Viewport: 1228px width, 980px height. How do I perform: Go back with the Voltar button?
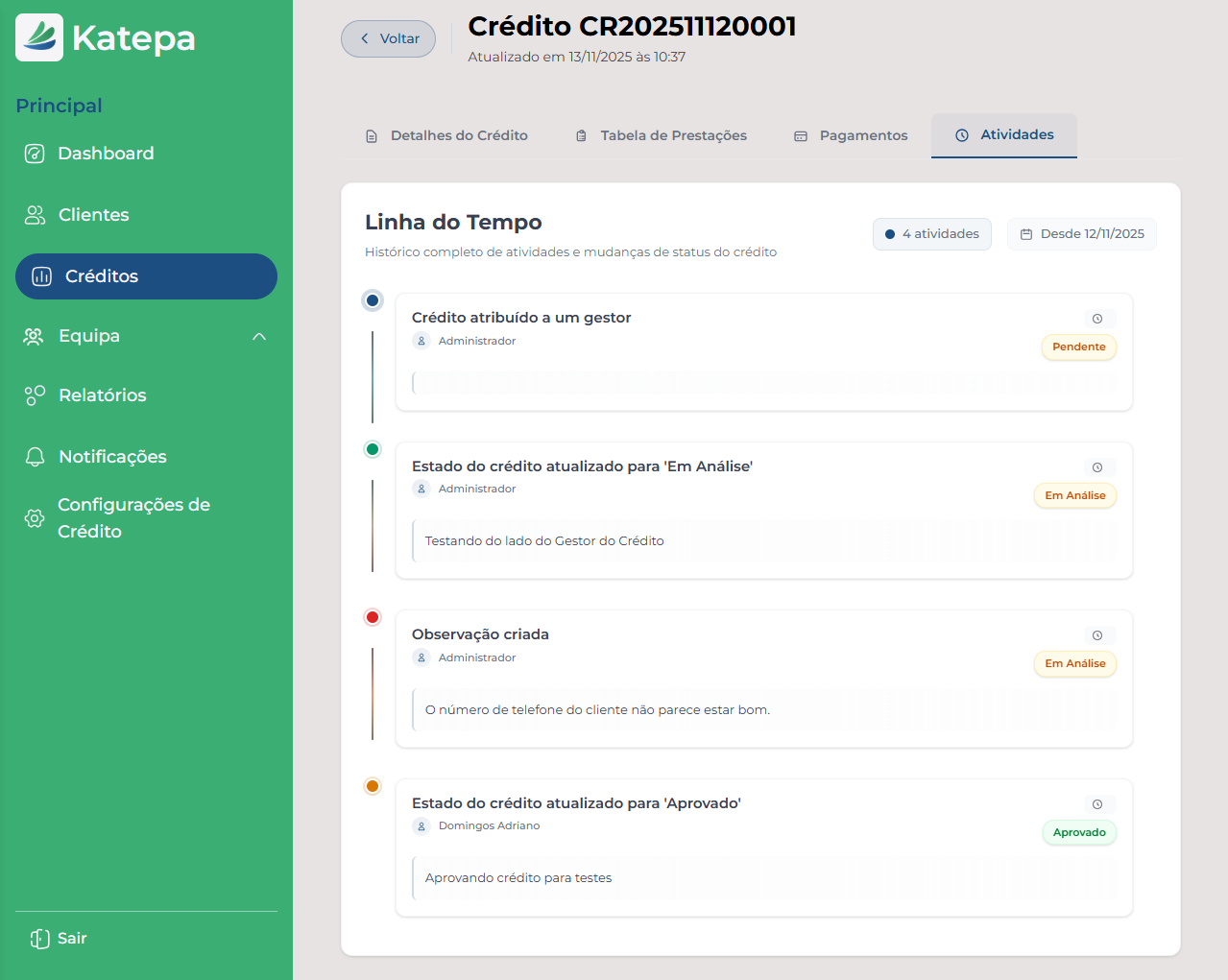point(389,38)
